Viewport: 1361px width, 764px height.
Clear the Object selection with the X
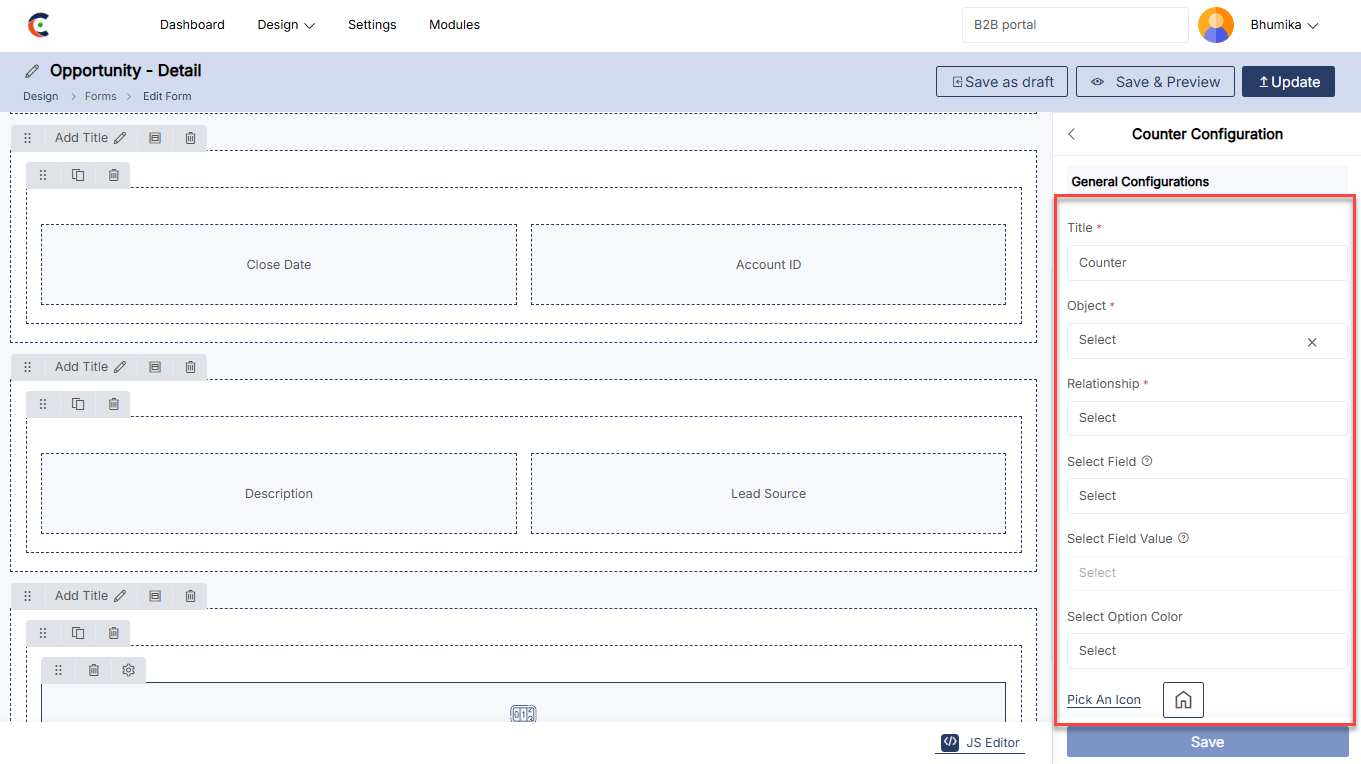click(1312, 342)
